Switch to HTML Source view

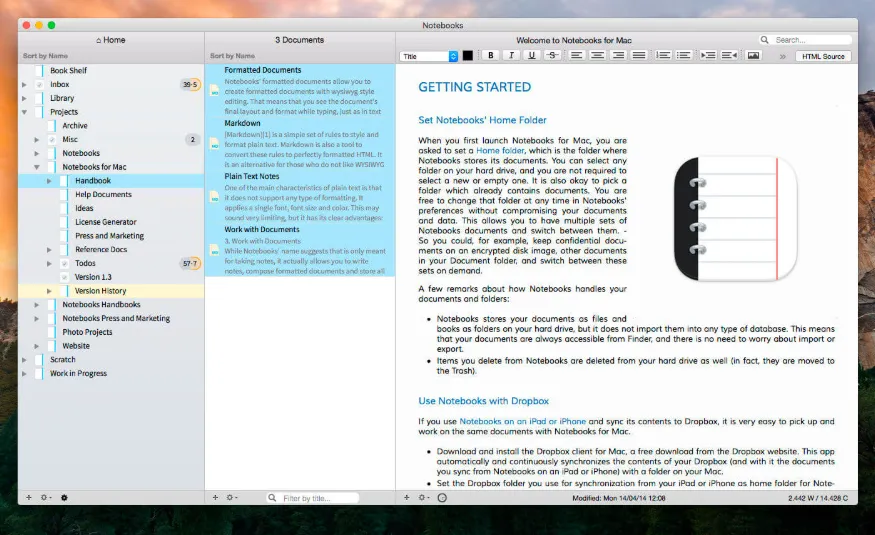823,56
